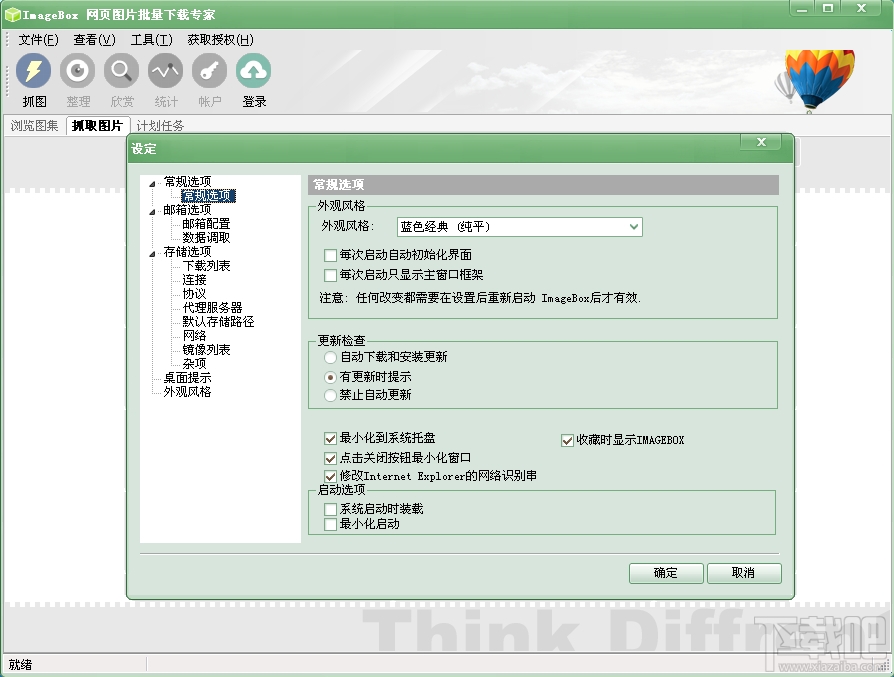Select 禁止自动更新 radio option
Image resolution: width=894 pixels, height=677 pixels.
coord(329,394)
